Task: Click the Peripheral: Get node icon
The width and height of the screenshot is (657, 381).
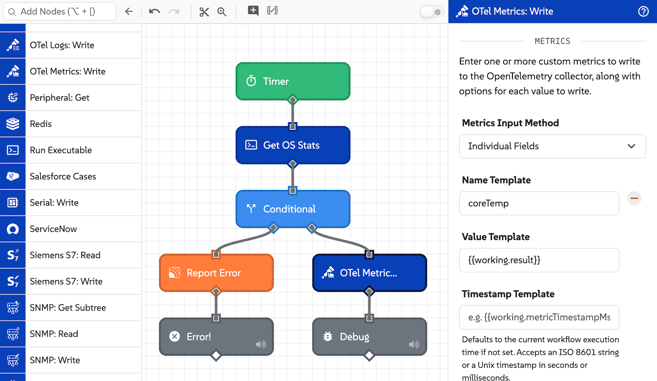Action: pyautogui.click(x=13, y=98)
